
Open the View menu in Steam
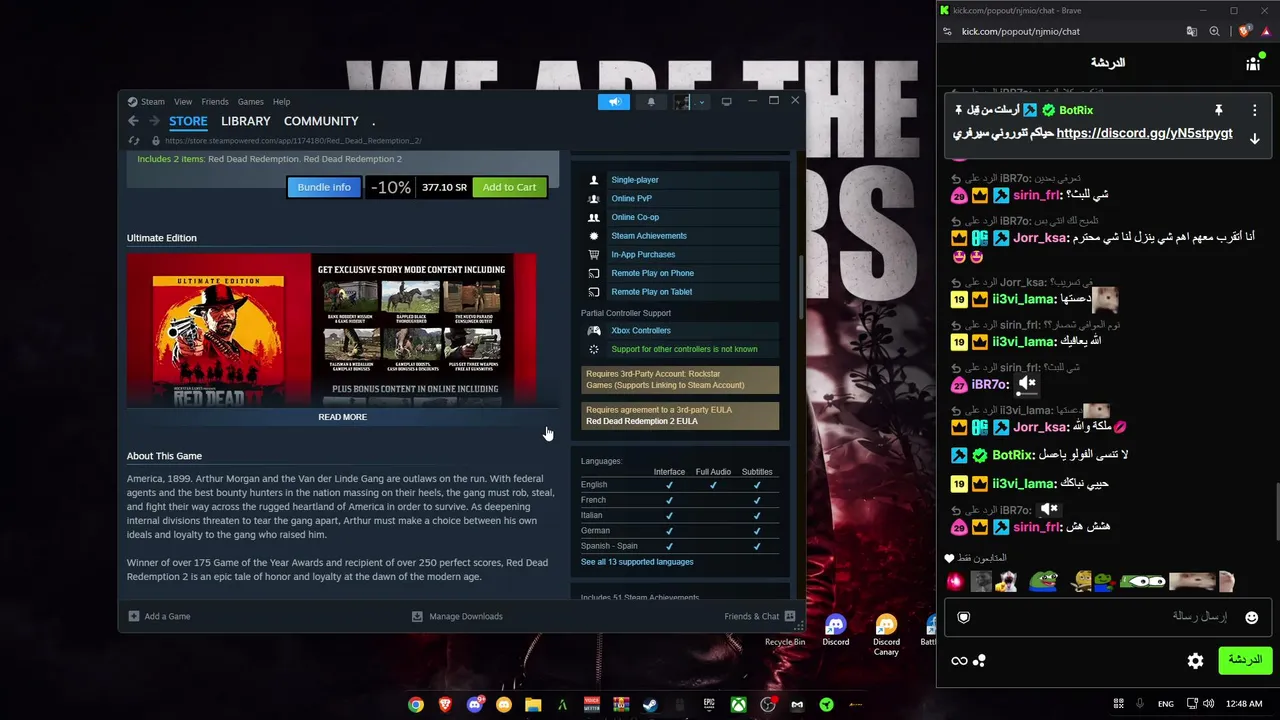coord(183,101)
